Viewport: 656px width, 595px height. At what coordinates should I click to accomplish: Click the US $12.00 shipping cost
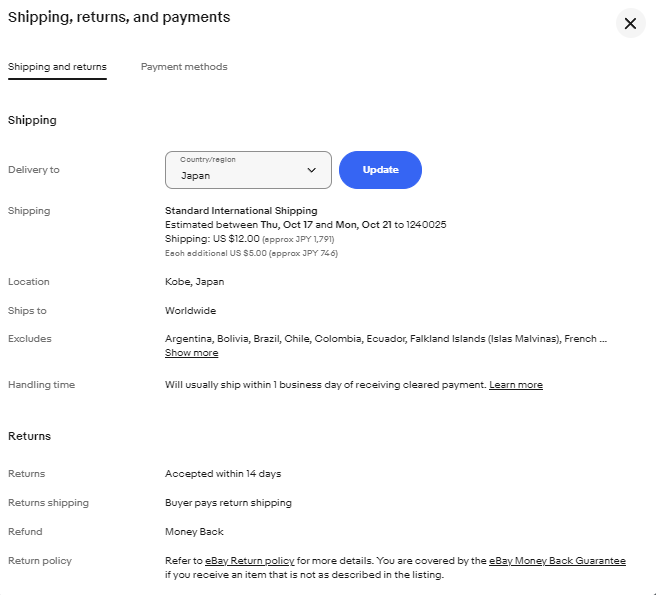point(236,239)
